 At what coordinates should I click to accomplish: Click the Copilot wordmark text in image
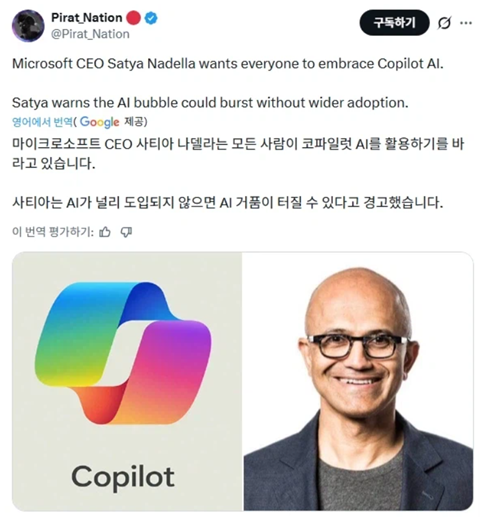click(x=123, y=477)
